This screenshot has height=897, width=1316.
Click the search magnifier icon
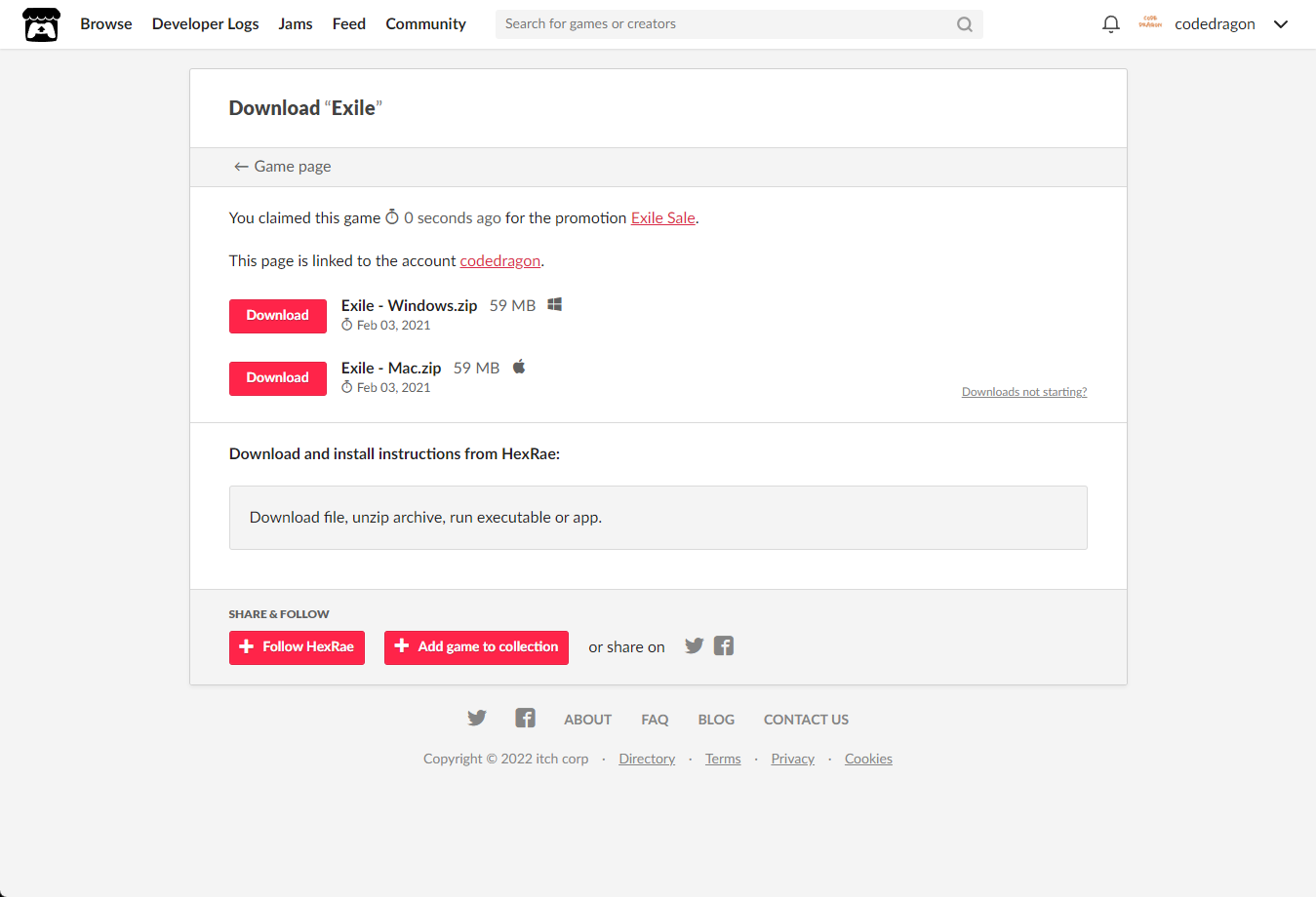tap(964, 24)
